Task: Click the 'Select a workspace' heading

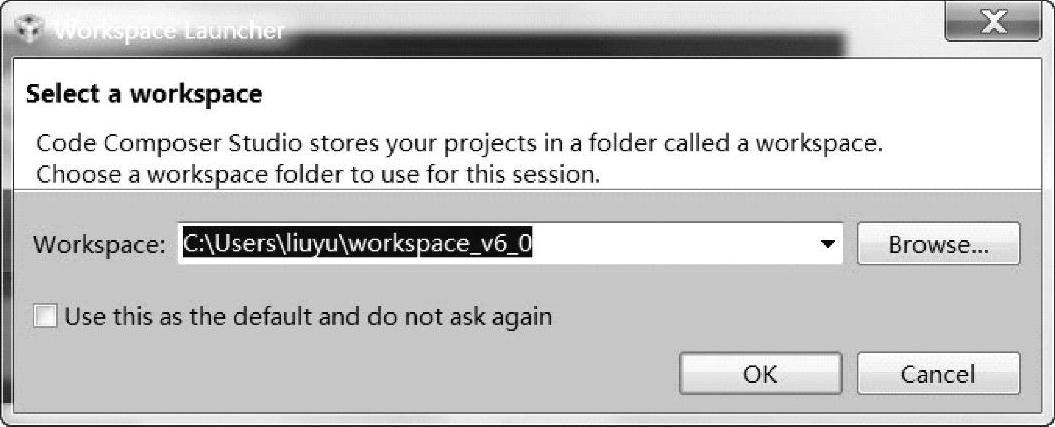Action: tap(144, 95)
